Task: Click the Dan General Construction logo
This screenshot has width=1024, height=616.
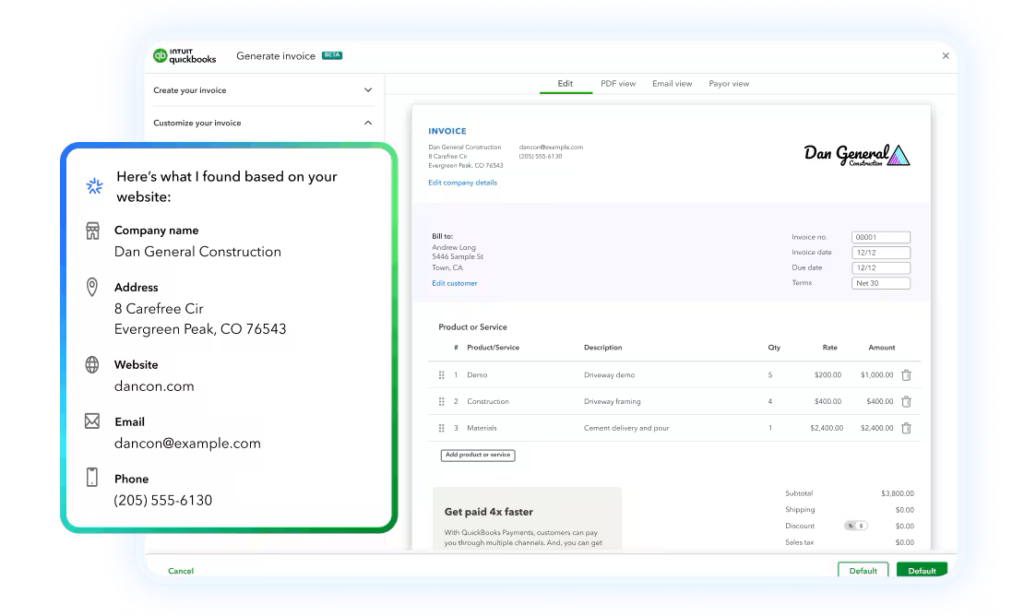Action: (x=856, y=155)
